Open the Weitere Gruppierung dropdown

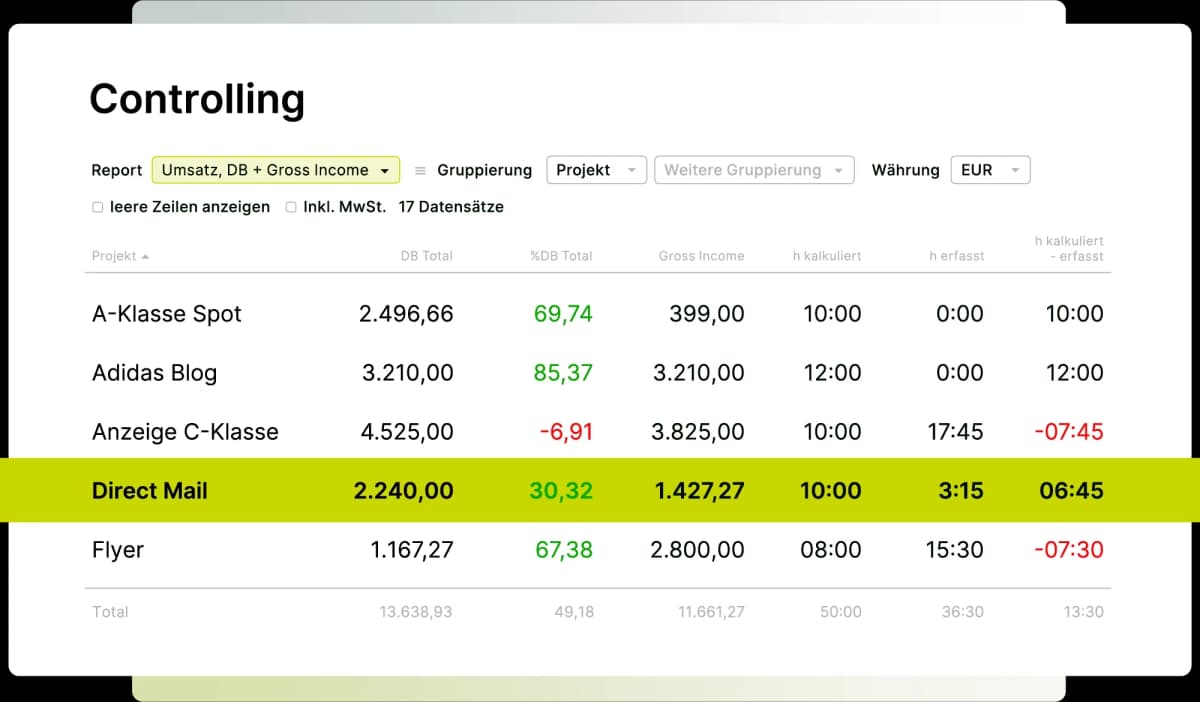754,170
